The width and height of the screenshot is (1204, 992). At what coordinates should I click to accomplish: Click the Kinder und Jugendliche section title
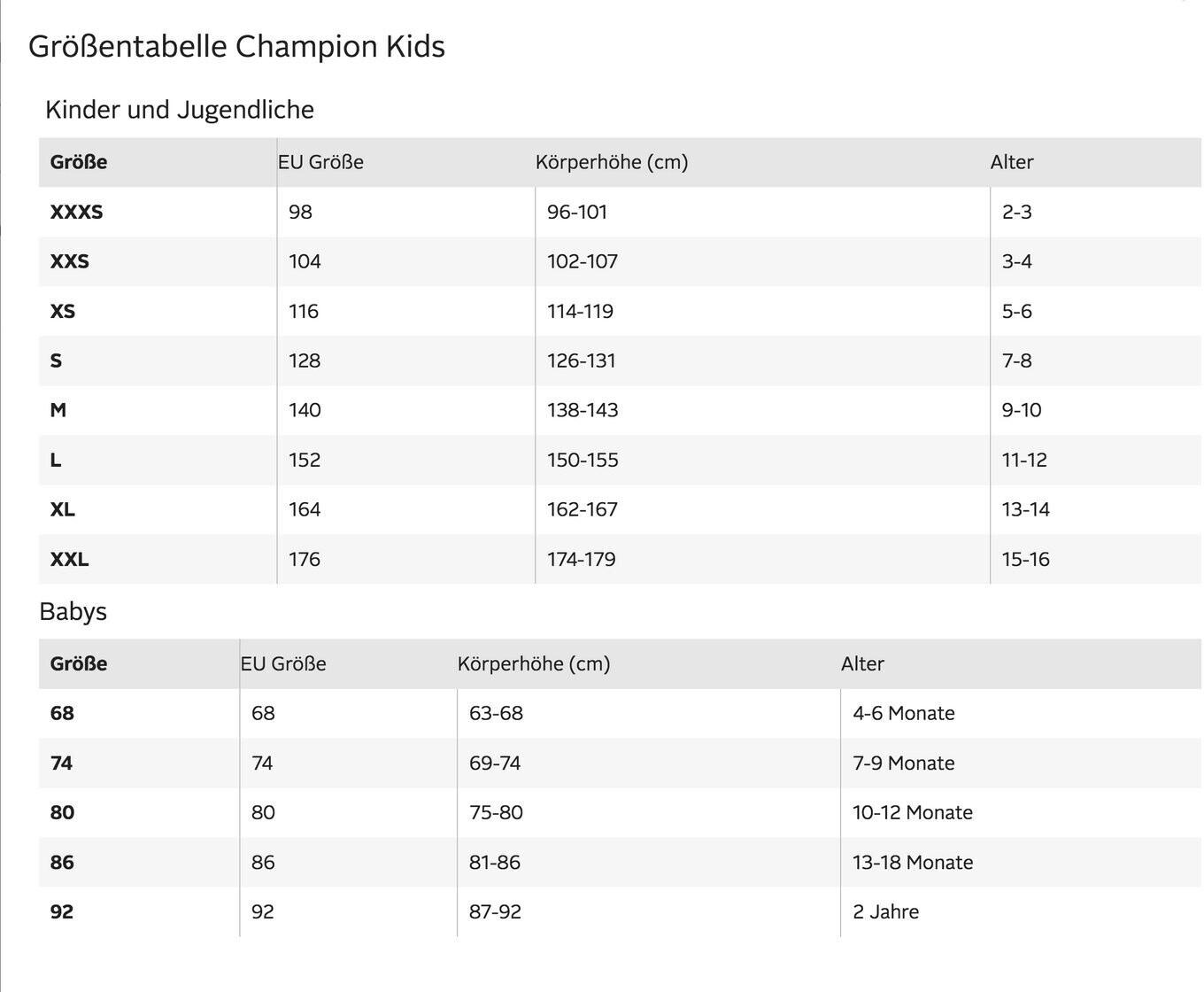(180, 110)
